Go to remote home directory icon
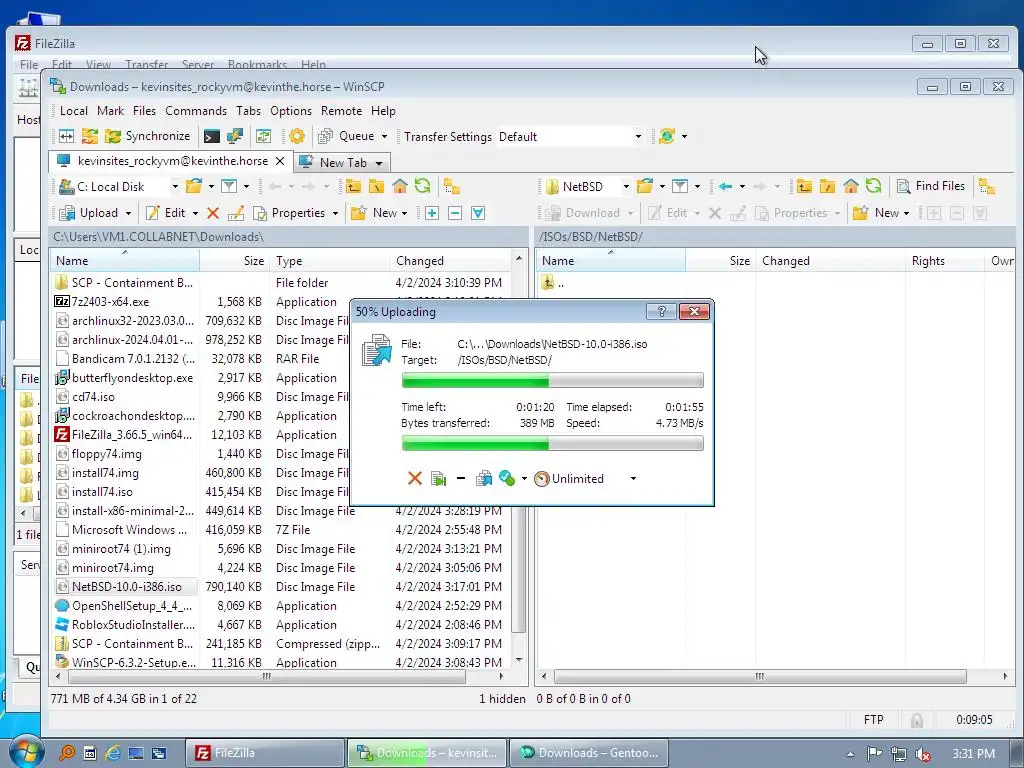Image resolution: width=1024 pixels, height=768 pixels. [850, 186]
